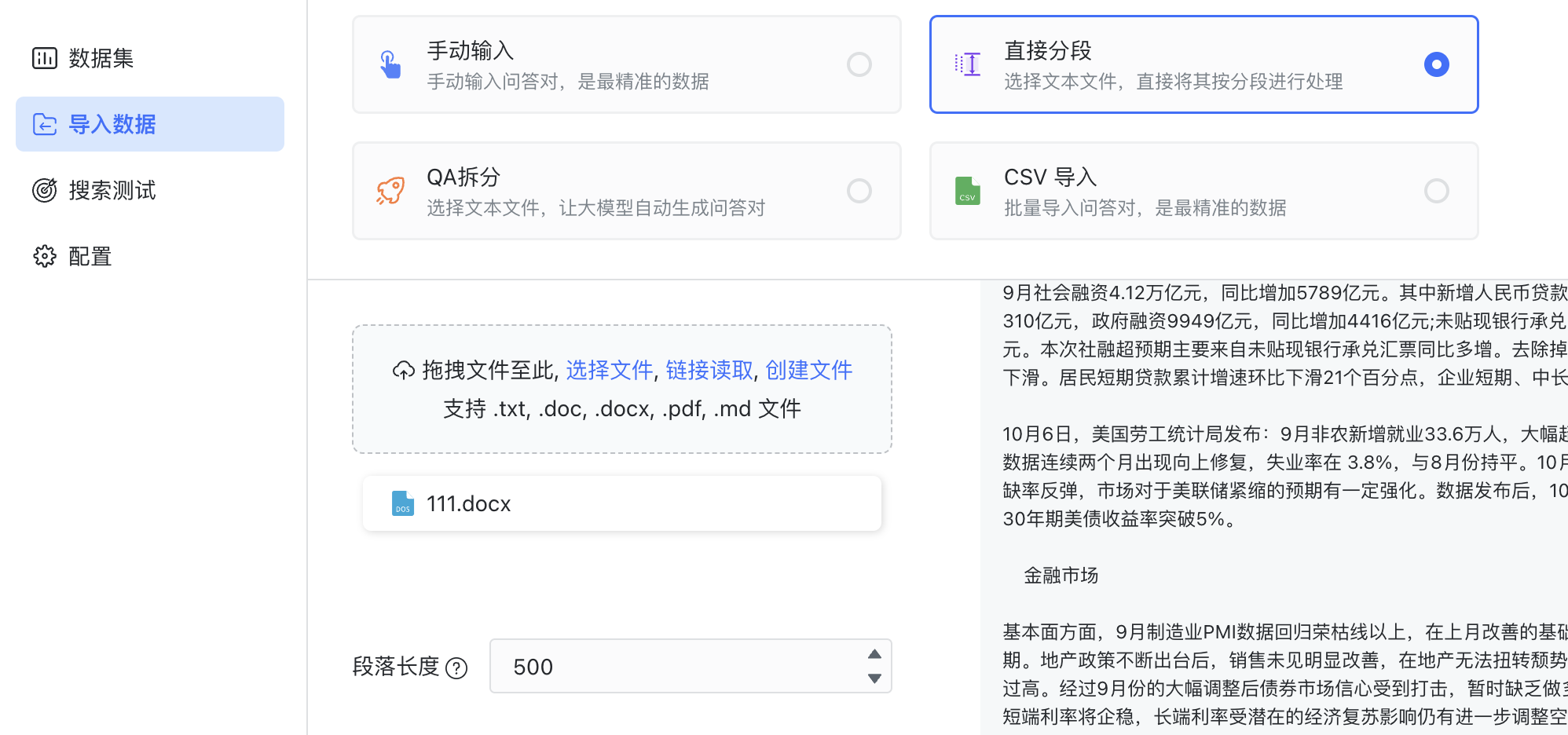
Task: Click the configuration gear icon
Action: click(45, 256)
